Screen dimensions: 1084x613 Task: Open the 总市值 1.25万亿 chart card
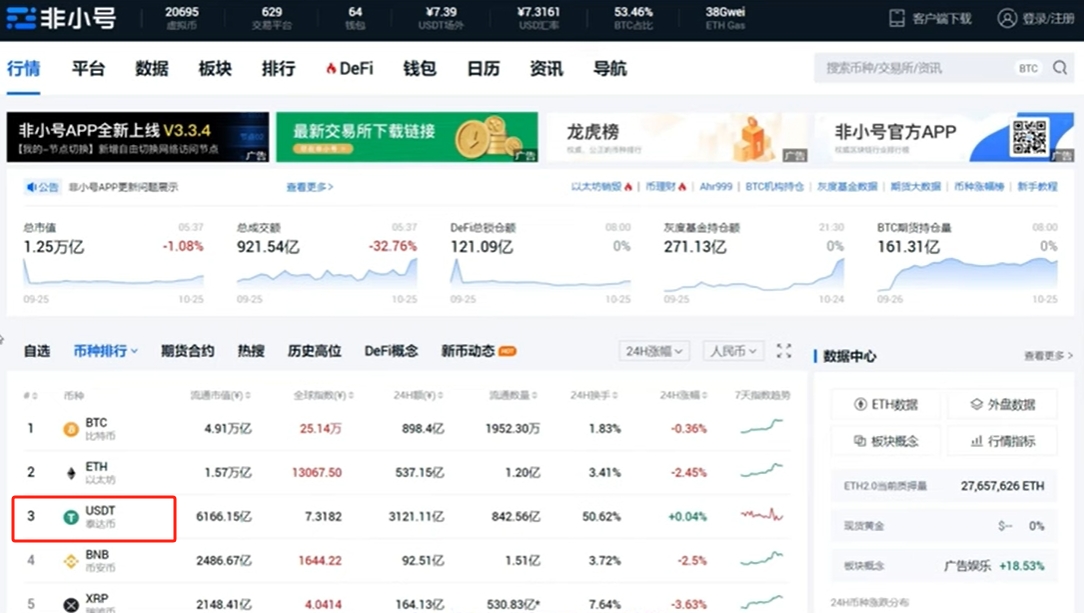coord(113,263)
